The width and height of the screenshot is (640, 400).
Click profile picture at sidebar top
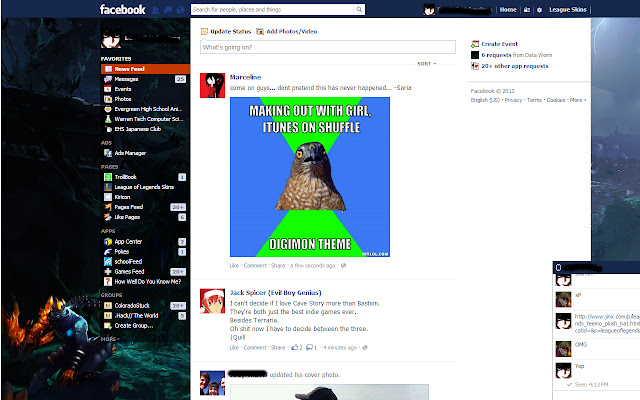111,38
